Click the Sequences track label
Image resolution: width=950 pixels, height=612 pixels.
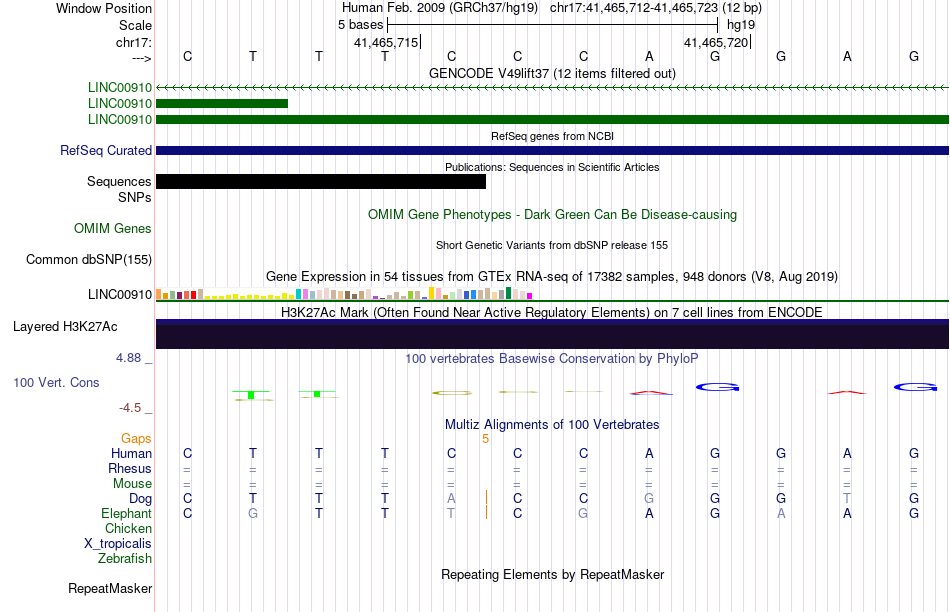pyautogui.click(x=119, y=181)
